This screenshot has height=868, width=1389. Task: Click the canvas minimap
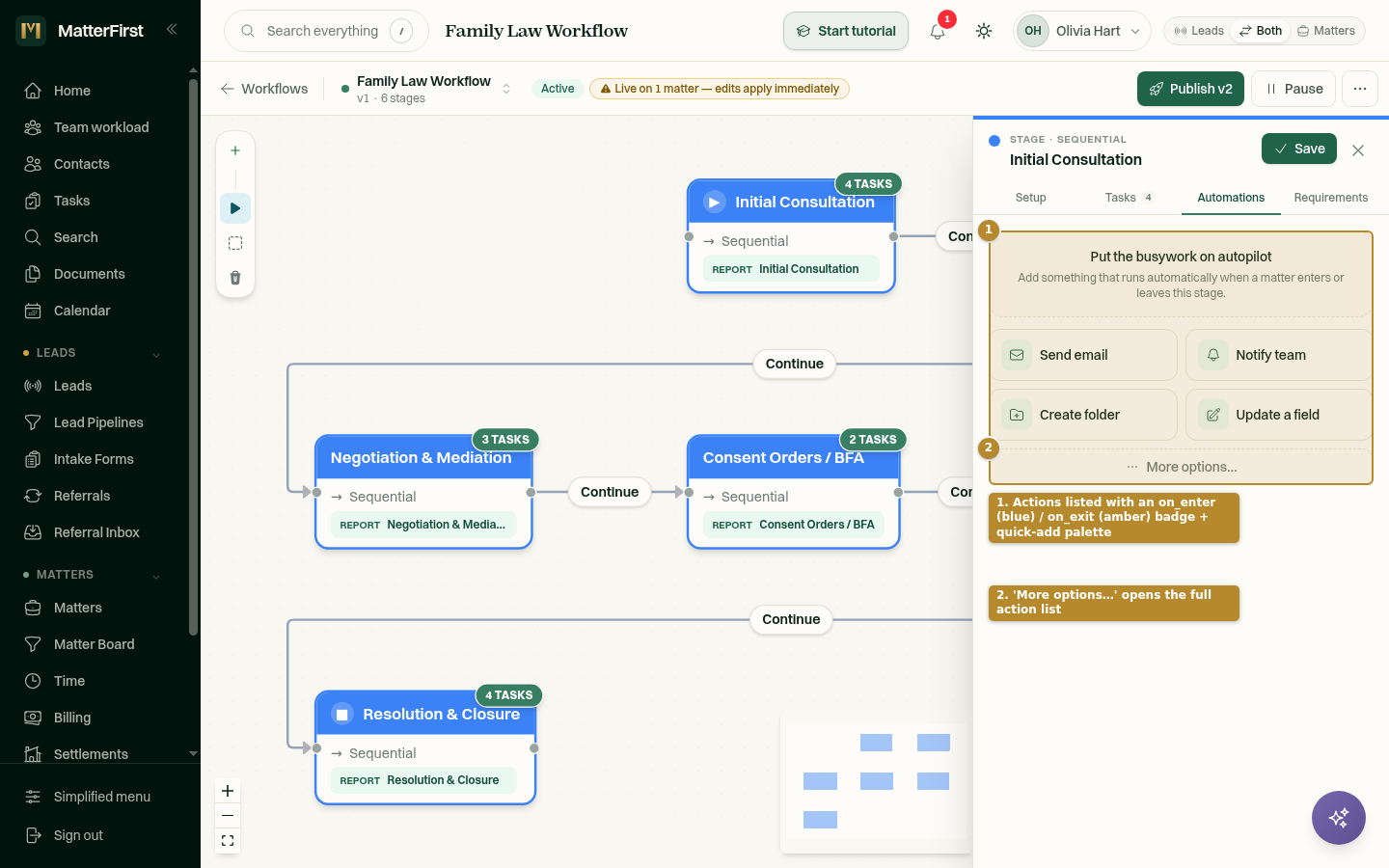pos(876,783)
